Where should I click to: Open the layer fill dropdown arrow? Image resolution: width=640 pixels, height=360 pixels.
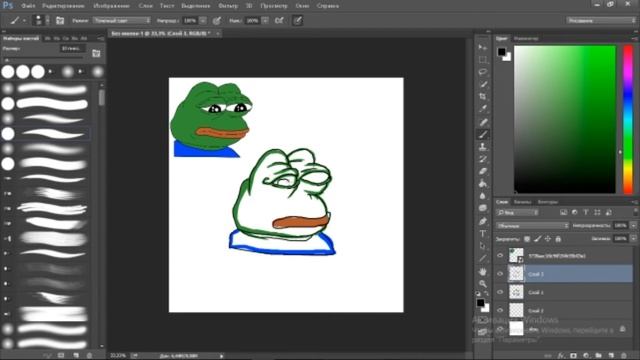[x=633, y=238]
